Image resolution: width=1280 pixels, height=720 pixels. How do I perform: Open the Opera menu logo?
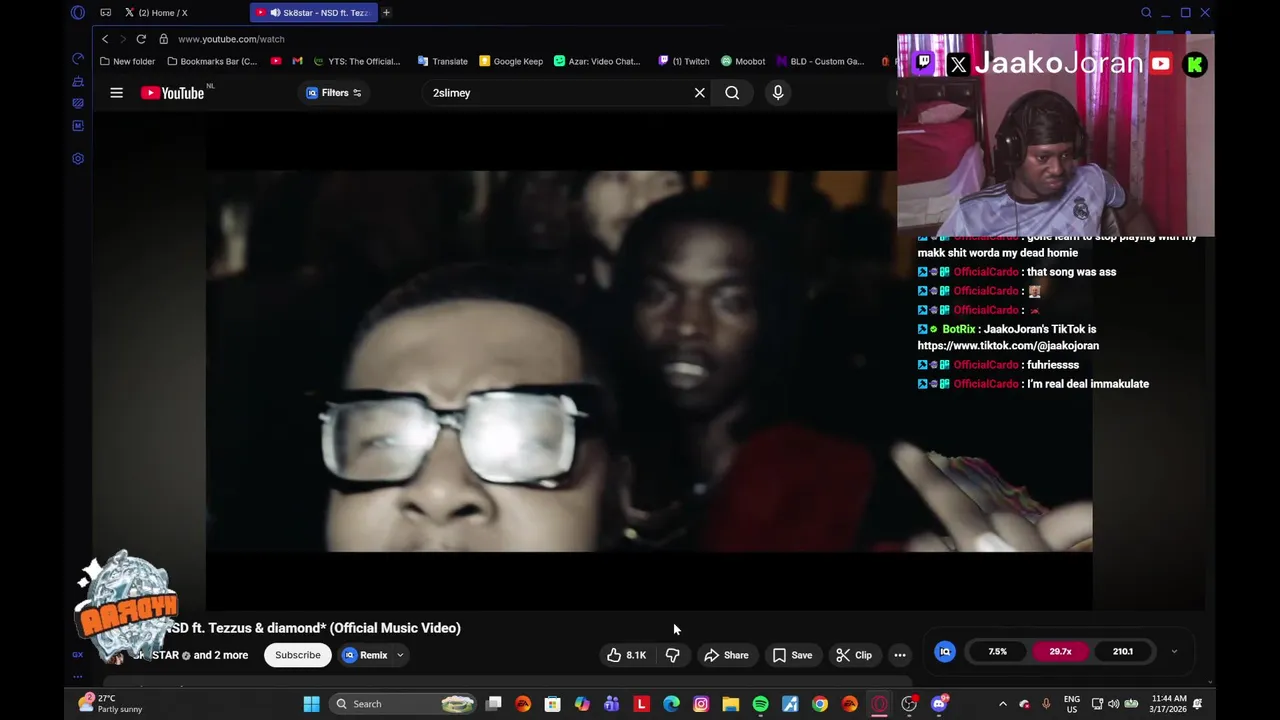[78, 13]
